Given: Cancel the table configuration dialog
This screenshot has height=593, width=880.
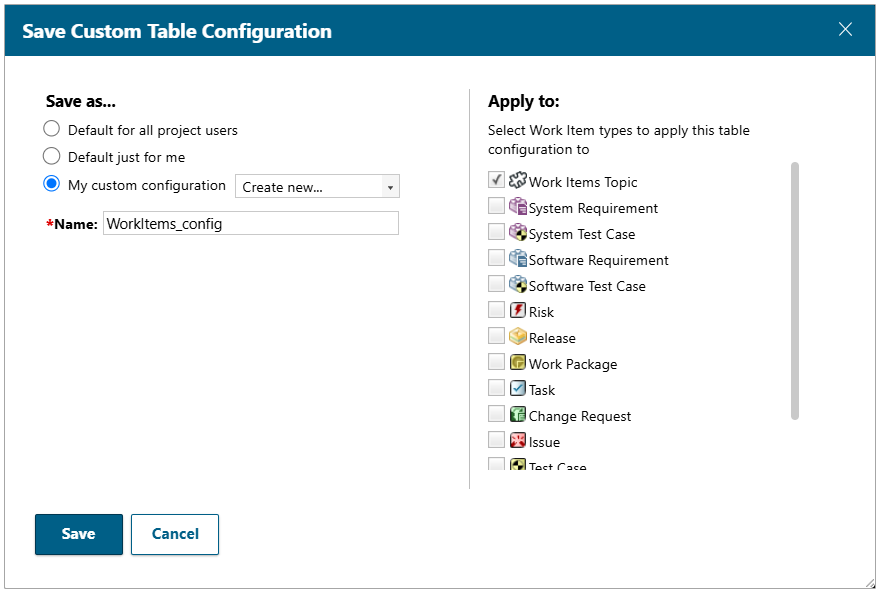Looking at the screenshot, I should pos(175,534).
